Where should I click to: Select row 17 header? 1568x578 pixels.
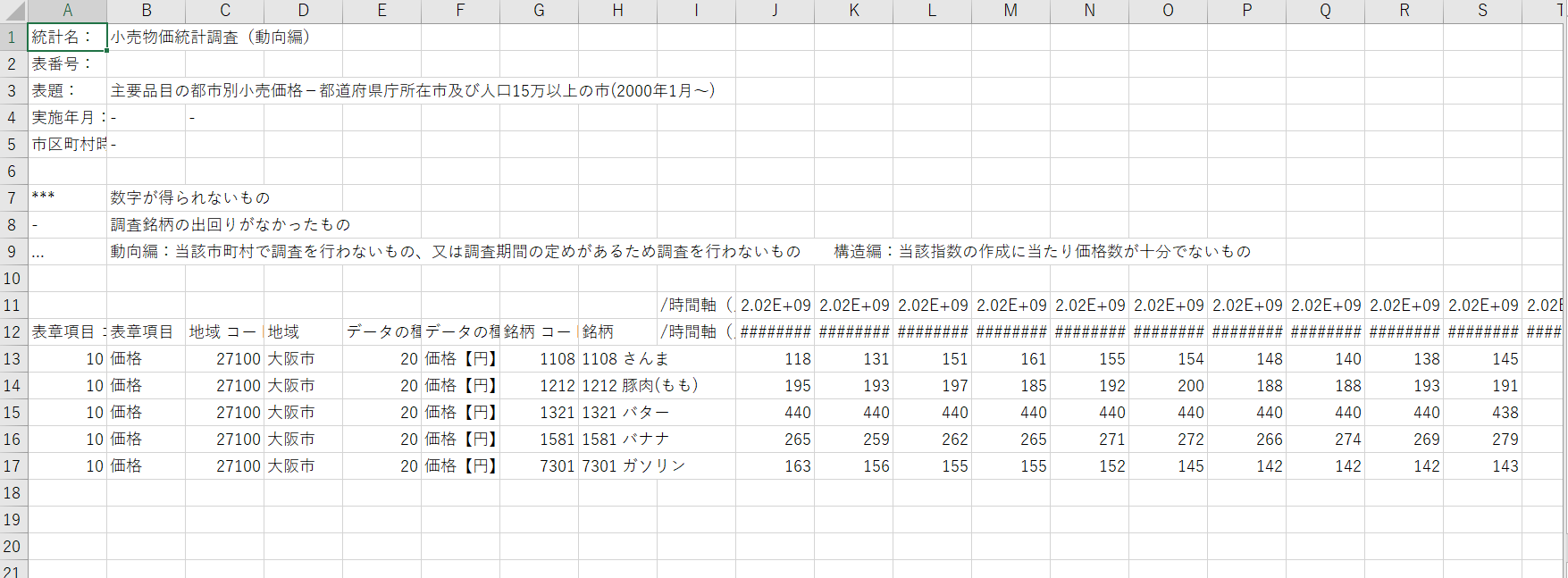[x=13, y=466]
